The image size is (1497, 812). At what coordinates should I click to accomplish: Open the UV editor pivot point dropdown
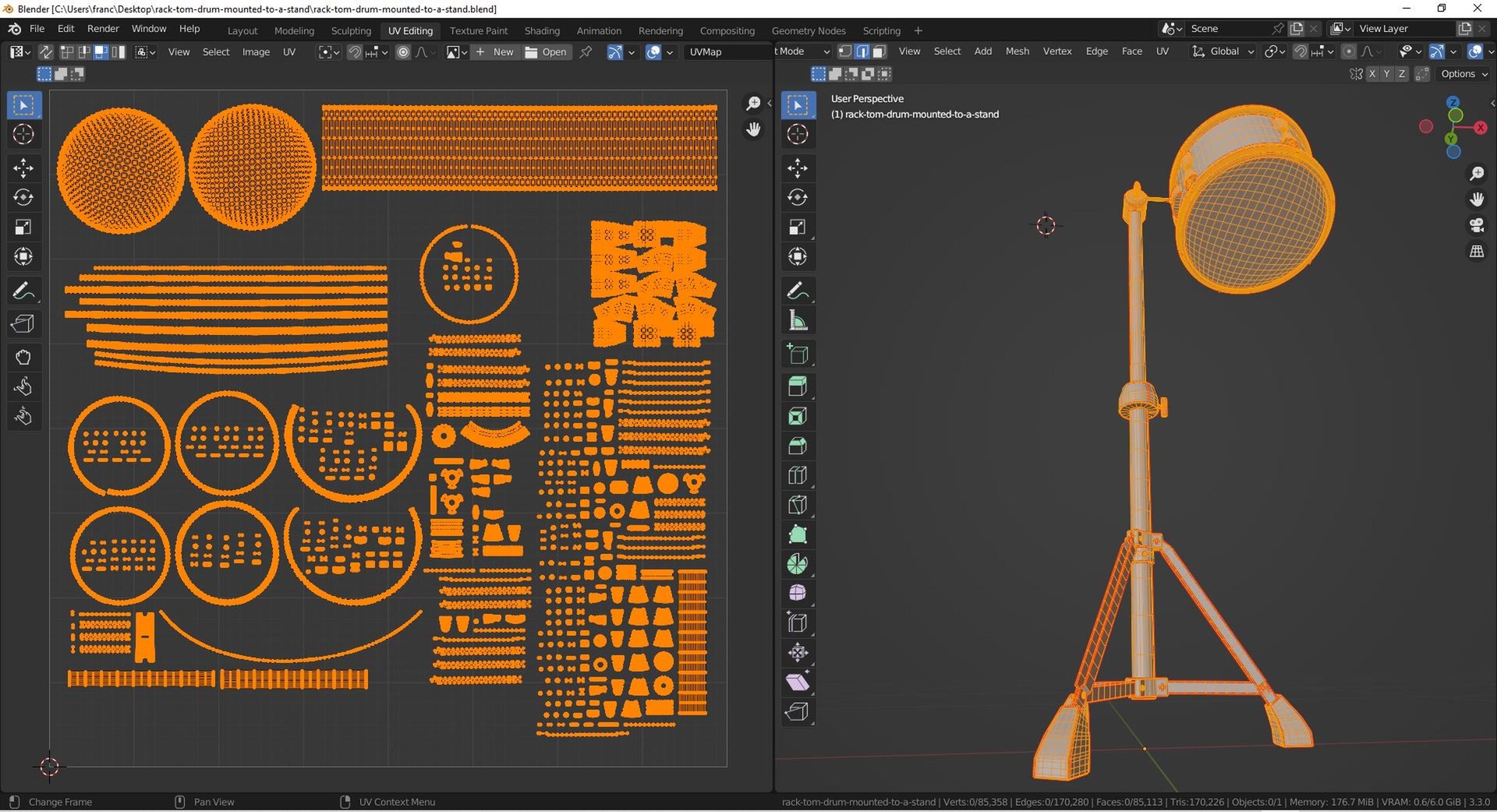(x=328, y=52)
